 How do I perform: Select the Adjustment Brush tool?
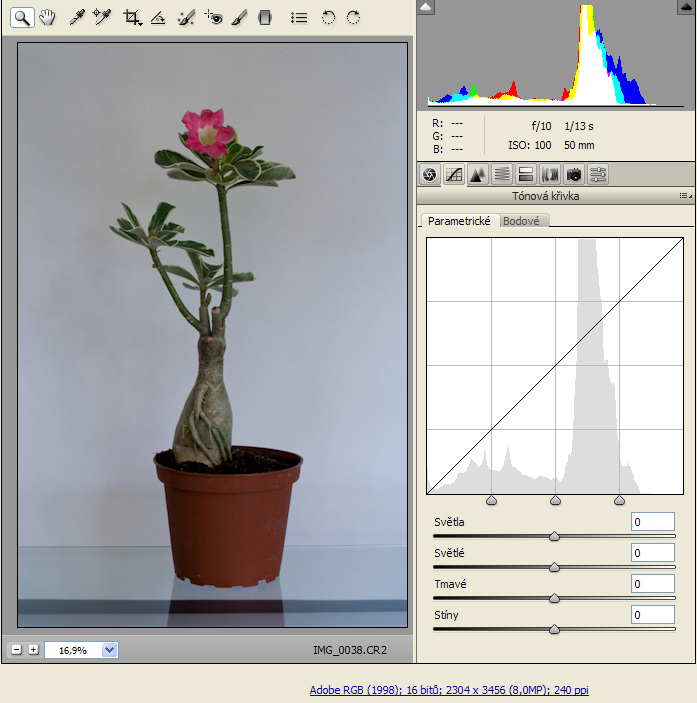[x=239, y=18]
